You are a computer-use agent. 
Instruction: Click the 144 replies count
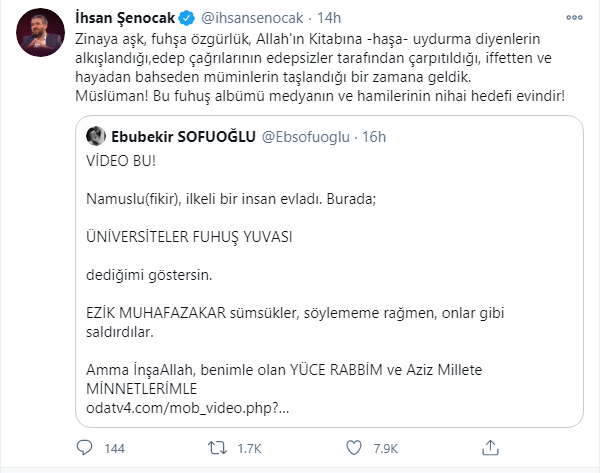coord(114,449)
